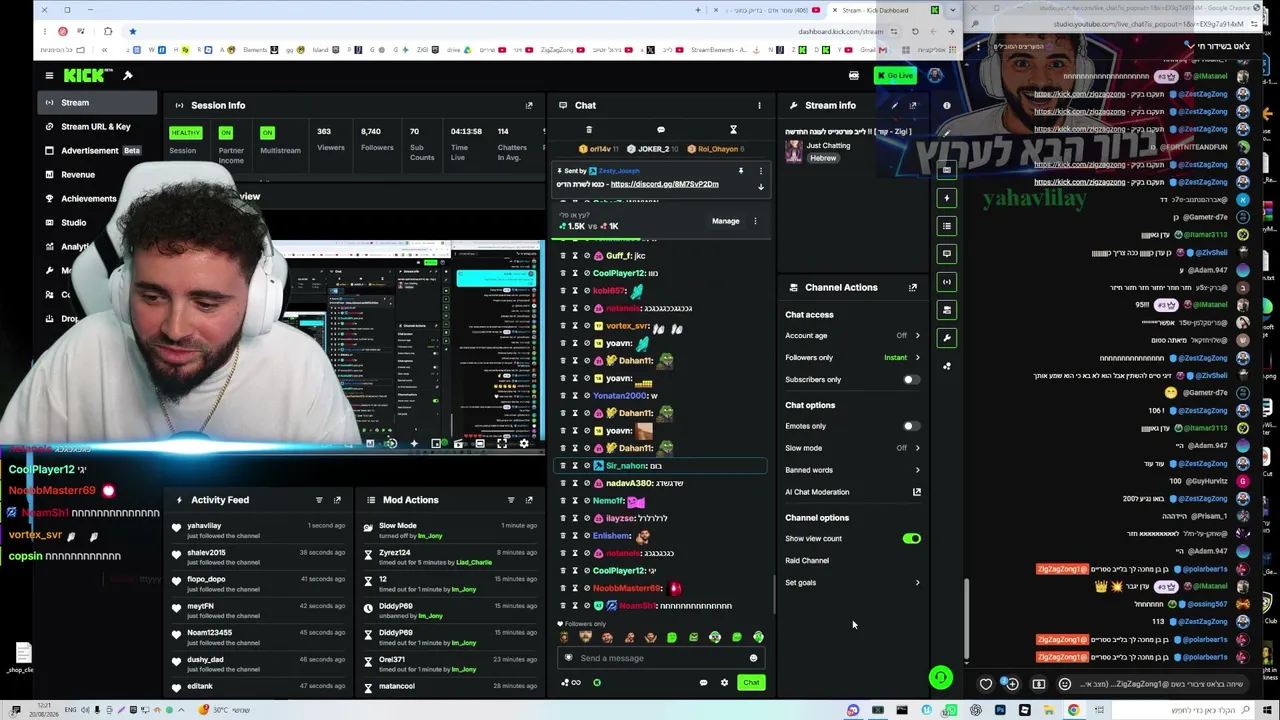This screenshot has height=720, width=1280.
Task: Click the Manage poll button
Action: coord(725,221)
